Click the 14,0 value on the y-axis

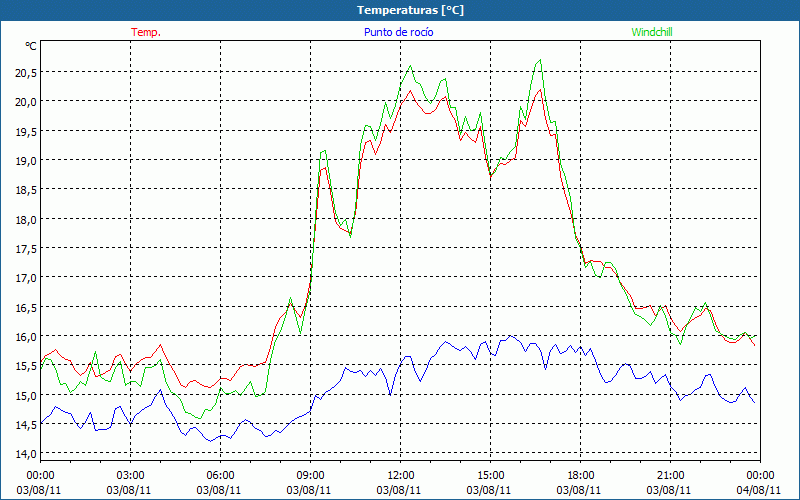26,454
